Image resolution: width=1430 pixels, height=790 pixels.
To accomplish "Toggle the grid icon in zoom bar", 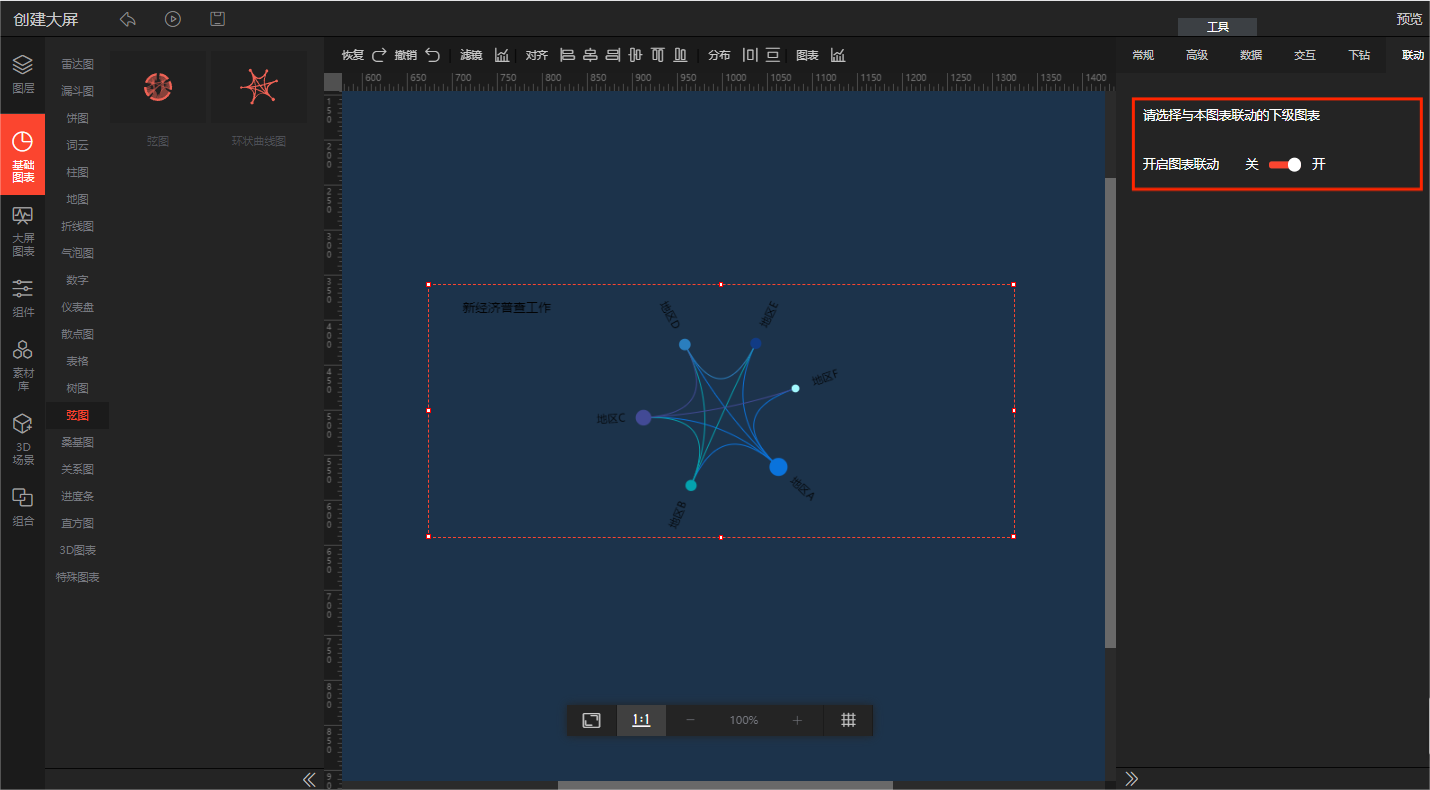I will coord(848,720).
